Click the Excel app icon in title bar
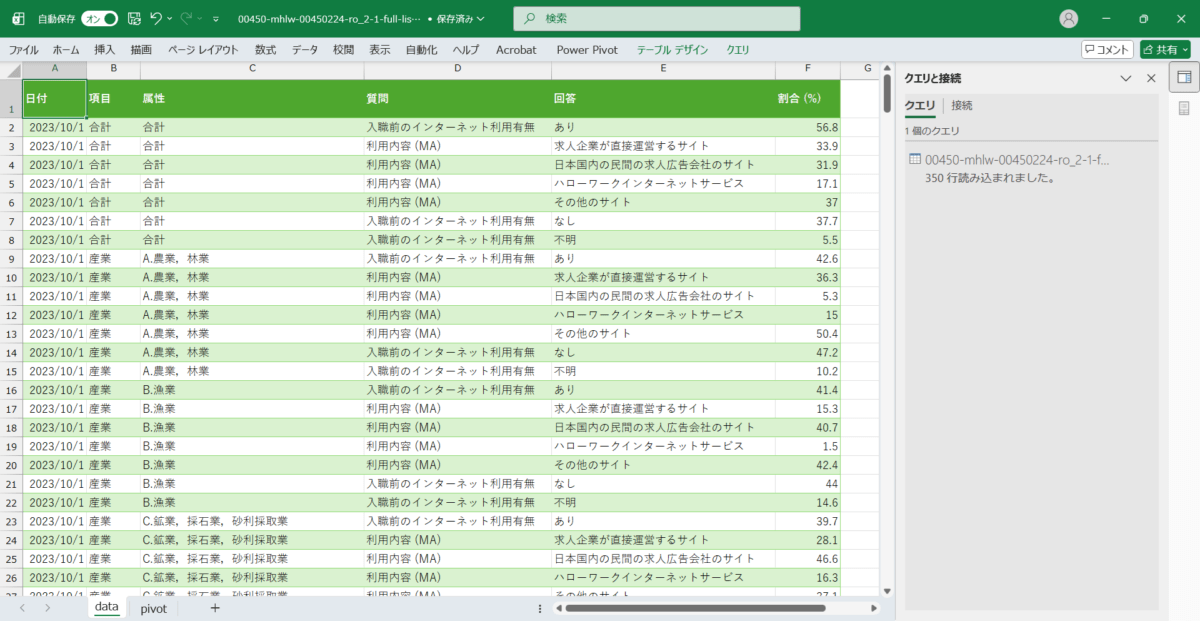The image size is (1200, 621). (x=18, y=19)
